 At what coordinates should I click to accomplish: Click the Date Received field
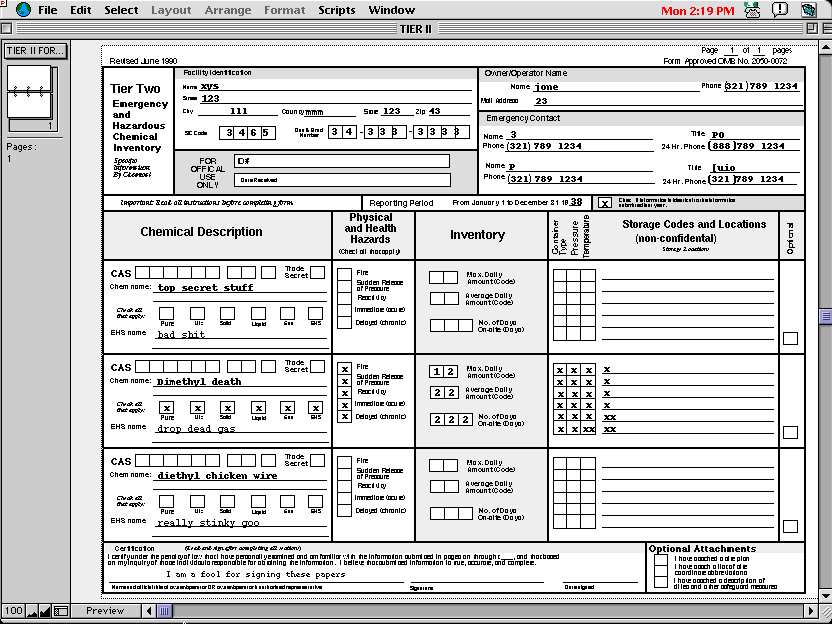tap(342, 180)
